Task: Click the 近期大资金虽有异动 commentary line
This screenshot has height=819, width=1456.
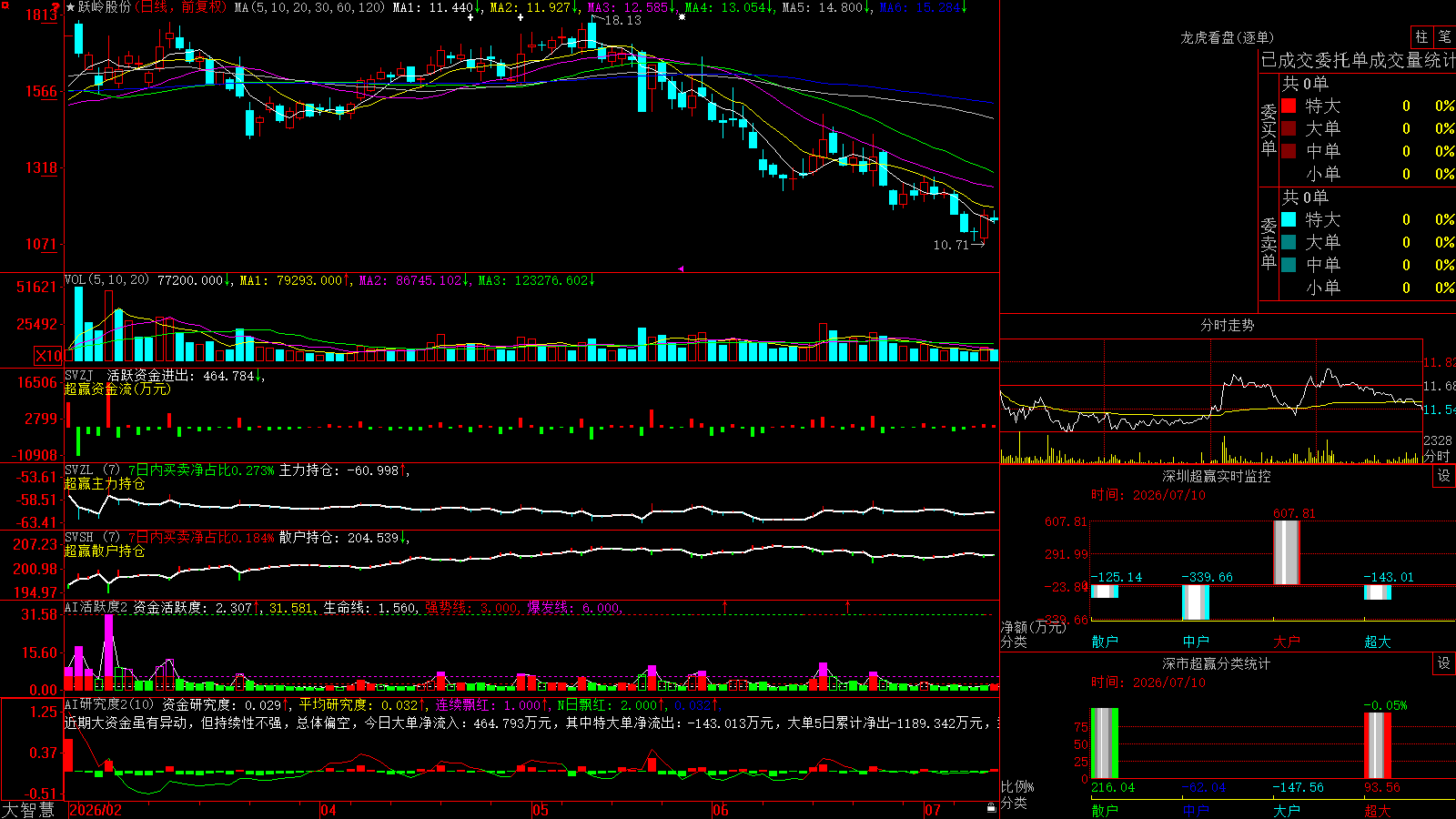Action: [531, 723]
